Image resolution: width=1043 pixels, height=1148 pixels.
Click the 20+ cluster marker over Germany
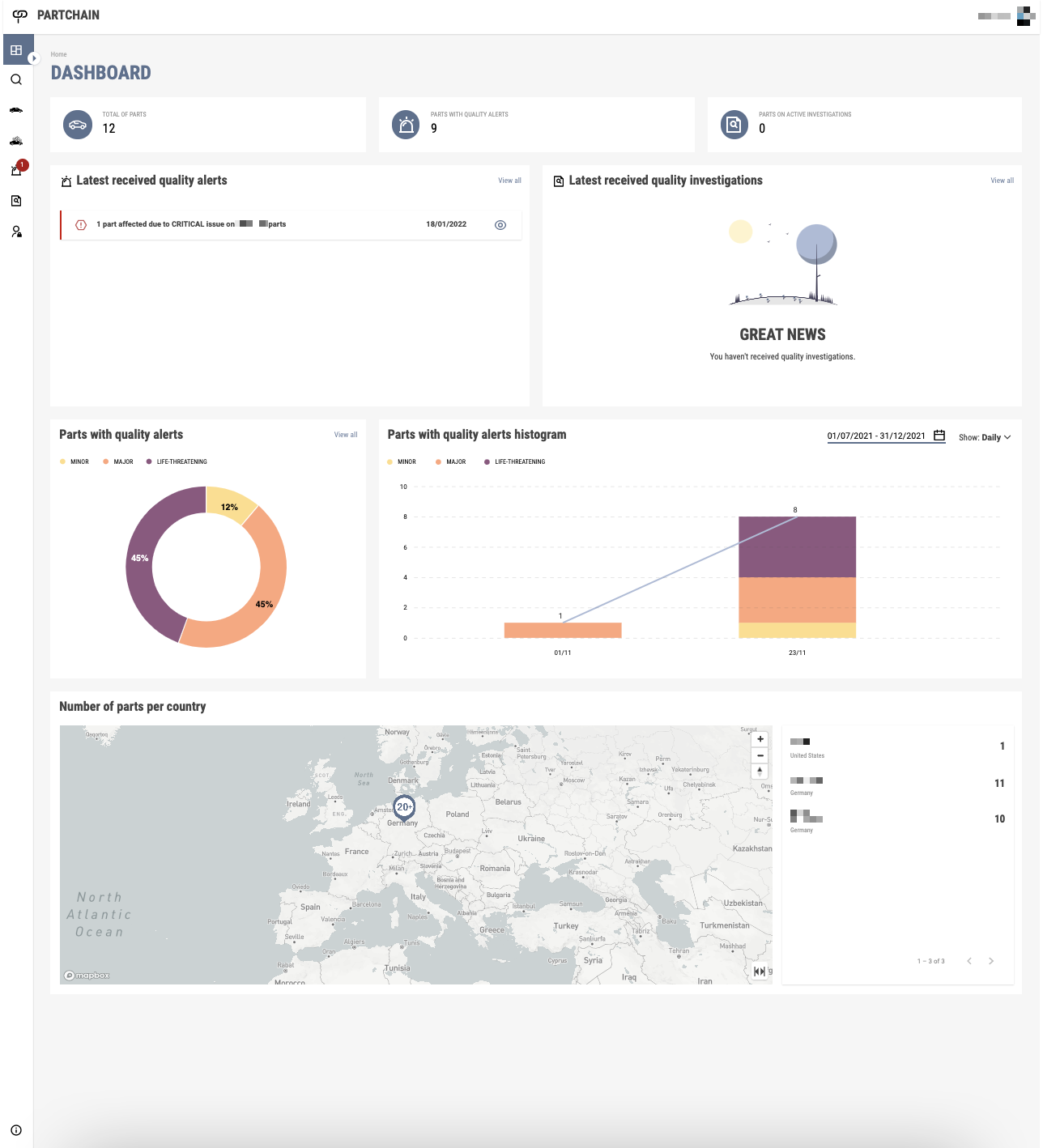point(404,807)
